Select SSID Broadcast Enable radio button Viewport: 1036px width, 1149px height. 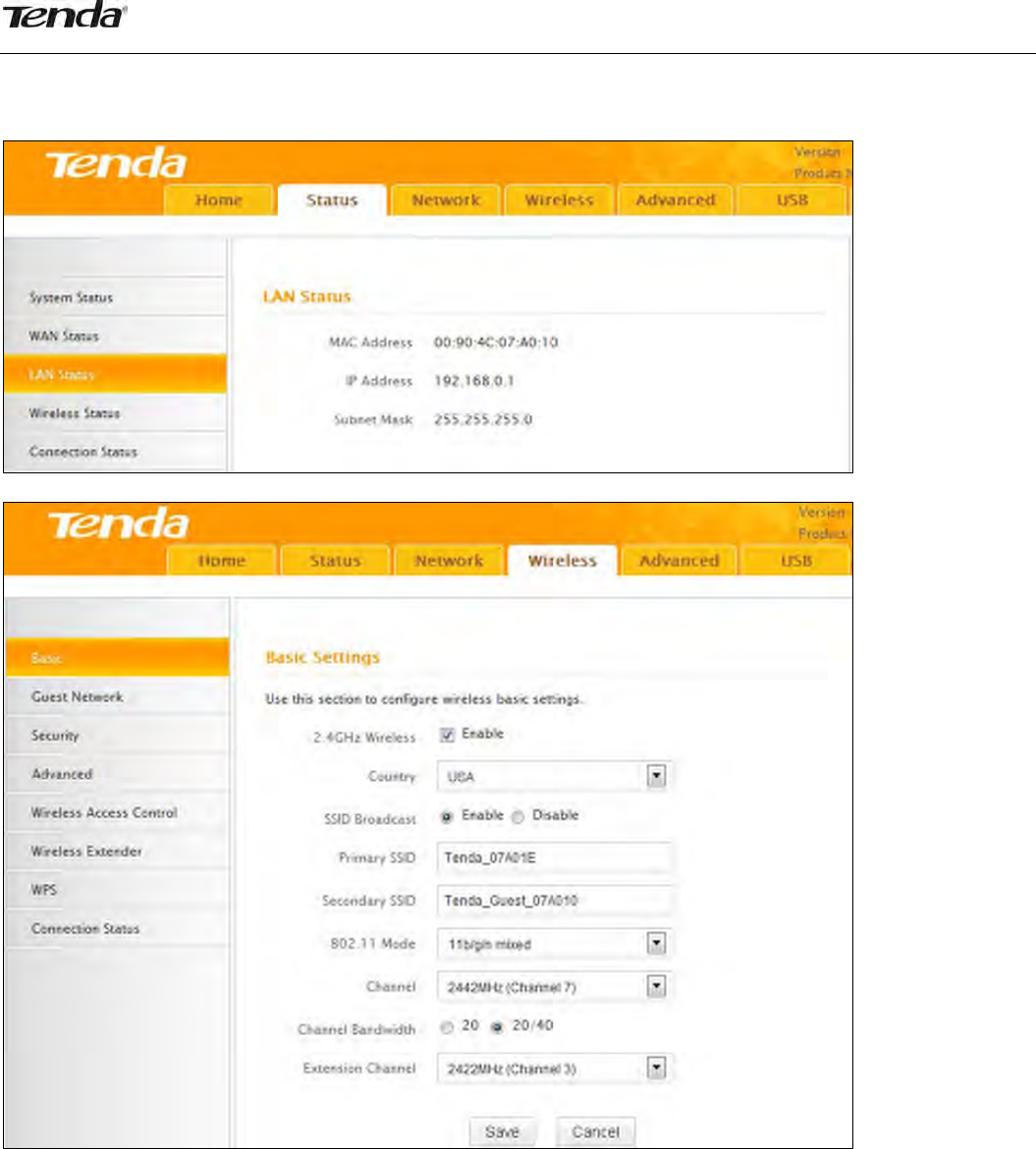pyautogui.click(x=446, y=816)
